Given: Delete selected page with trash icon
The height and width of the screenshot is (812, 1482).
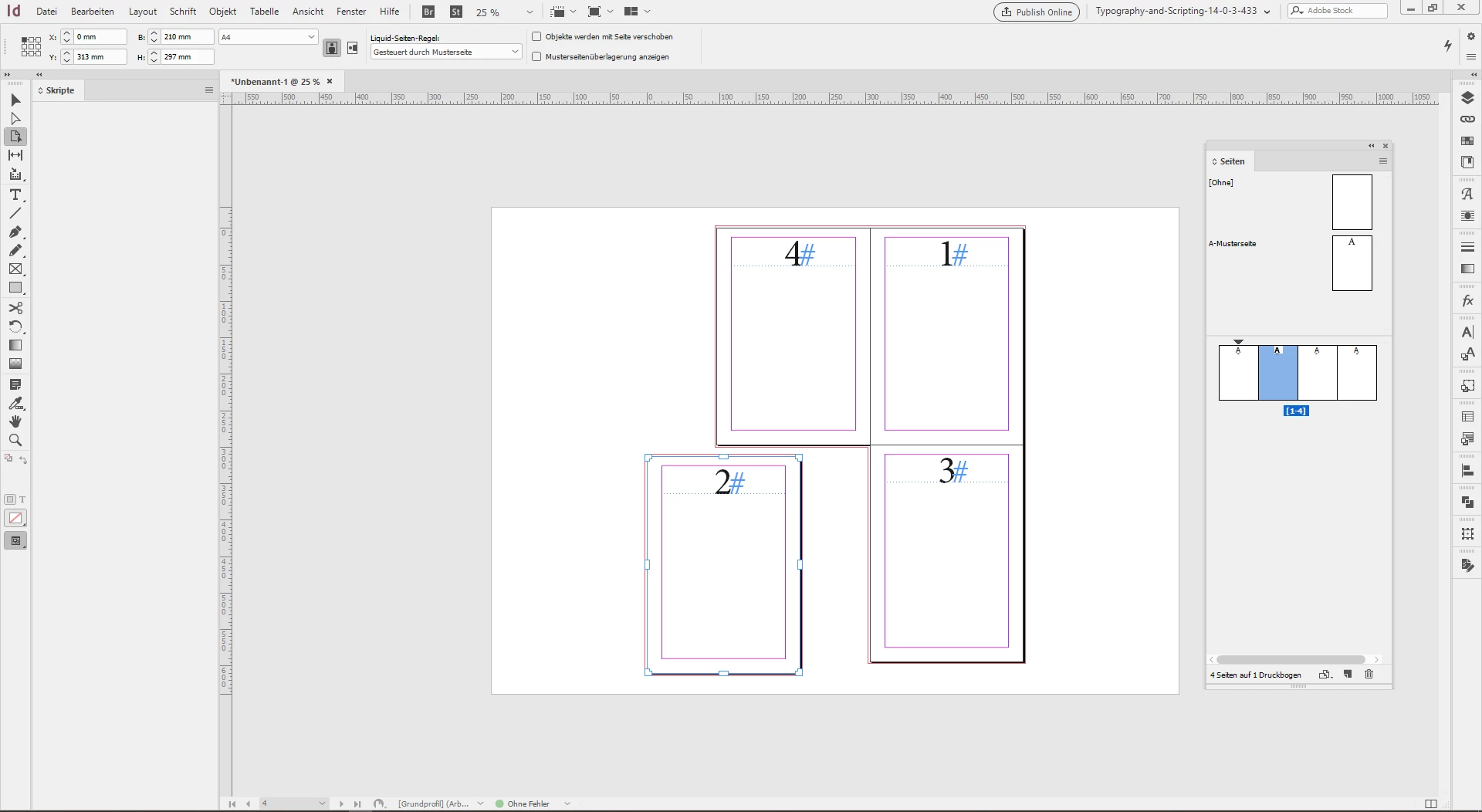Looking at the screenshot, I should click(1369, 675).
